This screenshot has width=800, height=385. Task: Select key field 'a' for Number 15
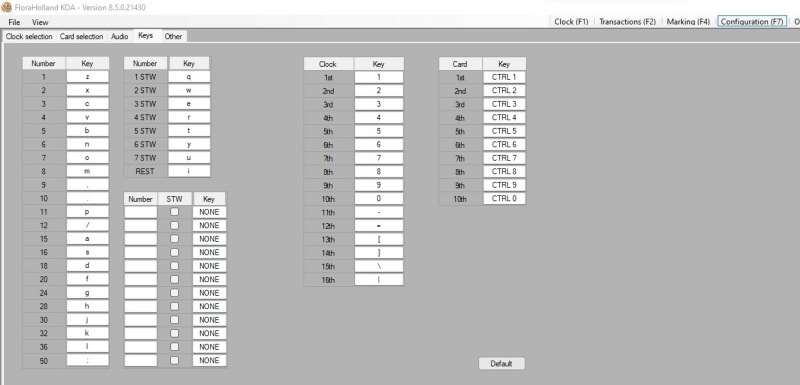pyautogui.click(x=87, y=238)
